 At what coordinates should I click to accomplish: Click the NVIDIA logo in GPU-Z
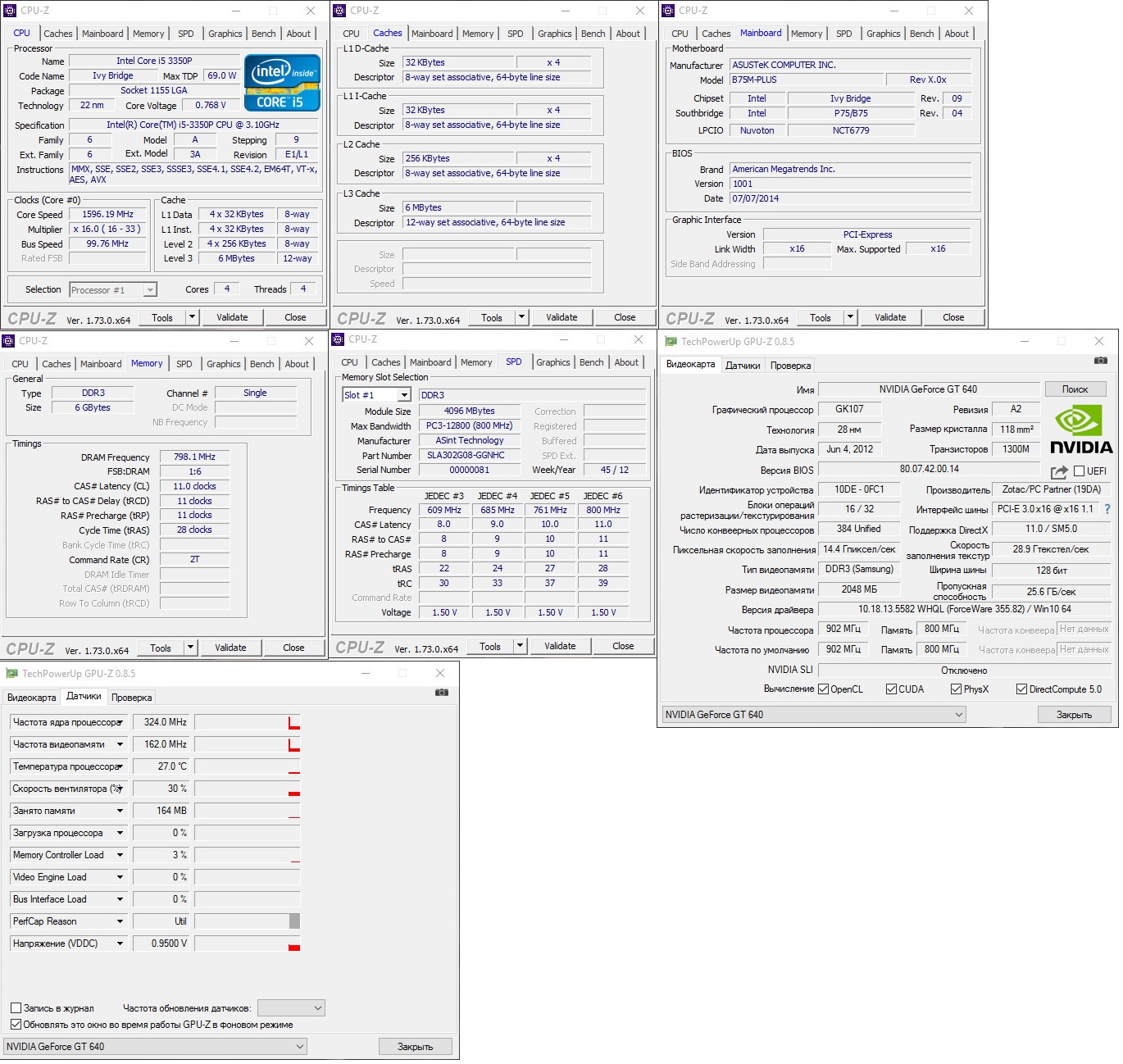(x=1080, y=430)
